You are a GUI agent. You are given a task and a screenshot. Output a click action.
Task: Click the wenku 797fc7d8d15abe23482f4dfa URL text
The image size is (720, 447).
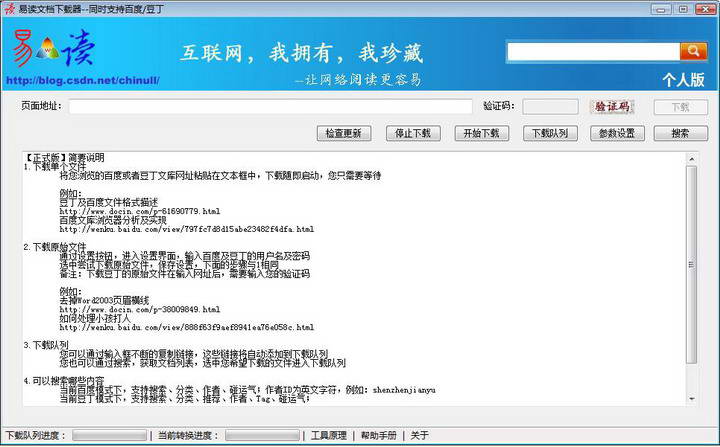click(186, 229)
